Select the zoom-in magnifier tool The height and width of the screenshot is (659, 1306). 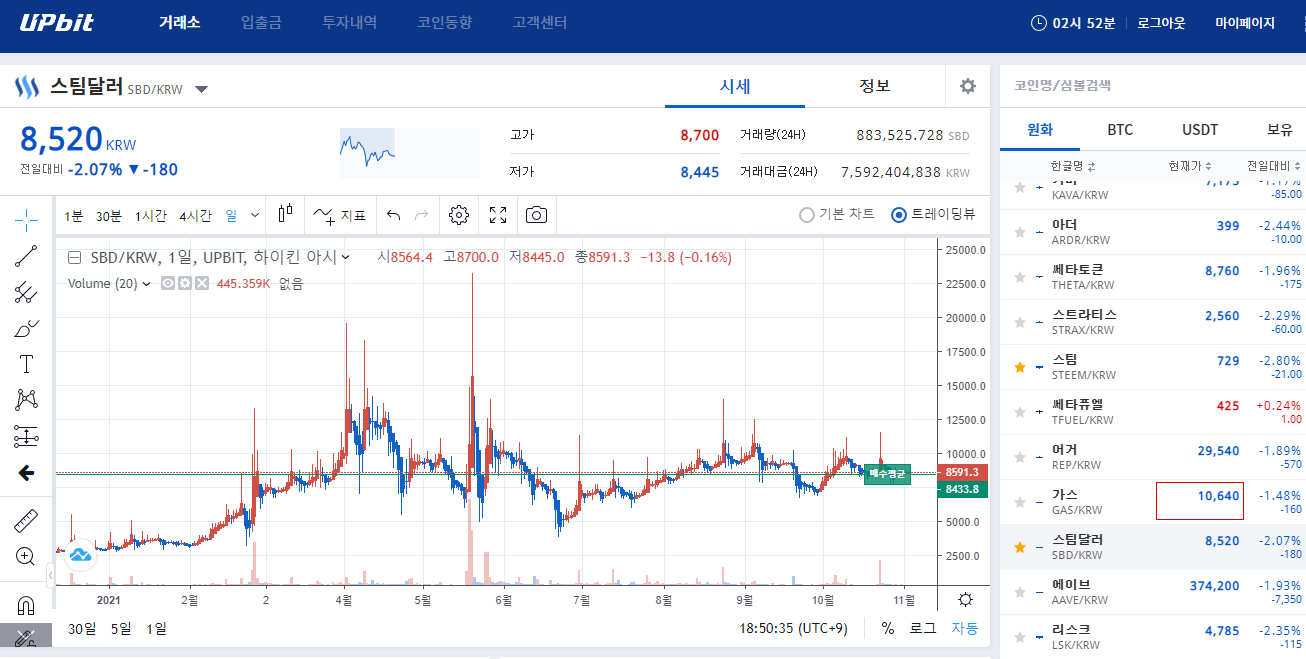26,557
